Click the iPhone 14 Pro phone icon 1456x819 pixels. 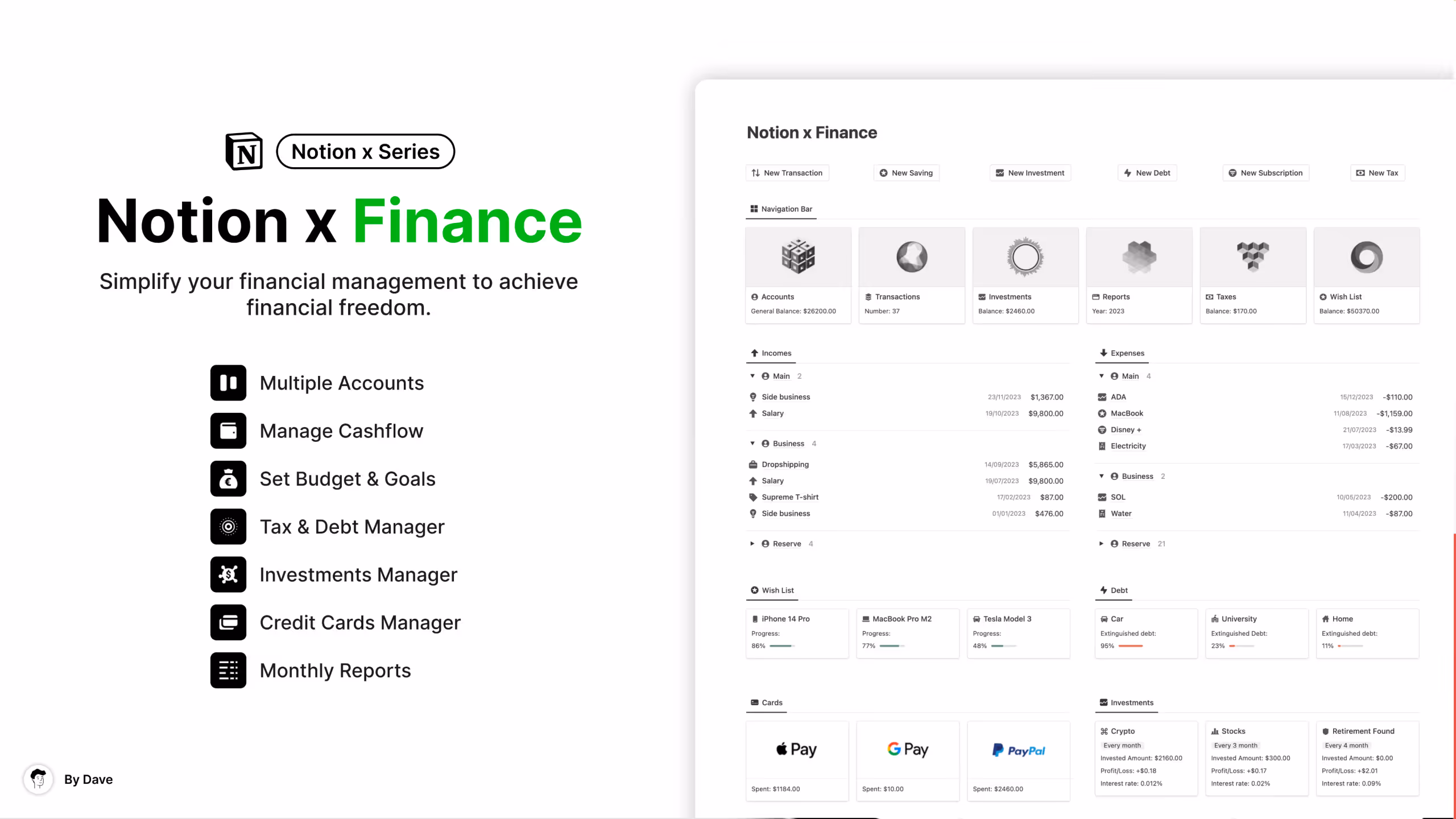click(755, 619)
